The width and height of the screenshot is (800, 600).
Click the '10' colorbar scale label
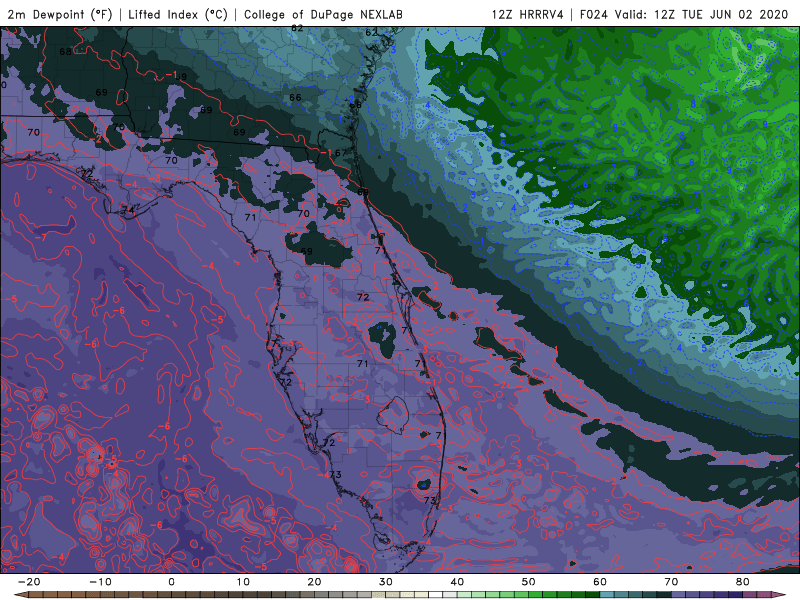[x=243, y=582]
